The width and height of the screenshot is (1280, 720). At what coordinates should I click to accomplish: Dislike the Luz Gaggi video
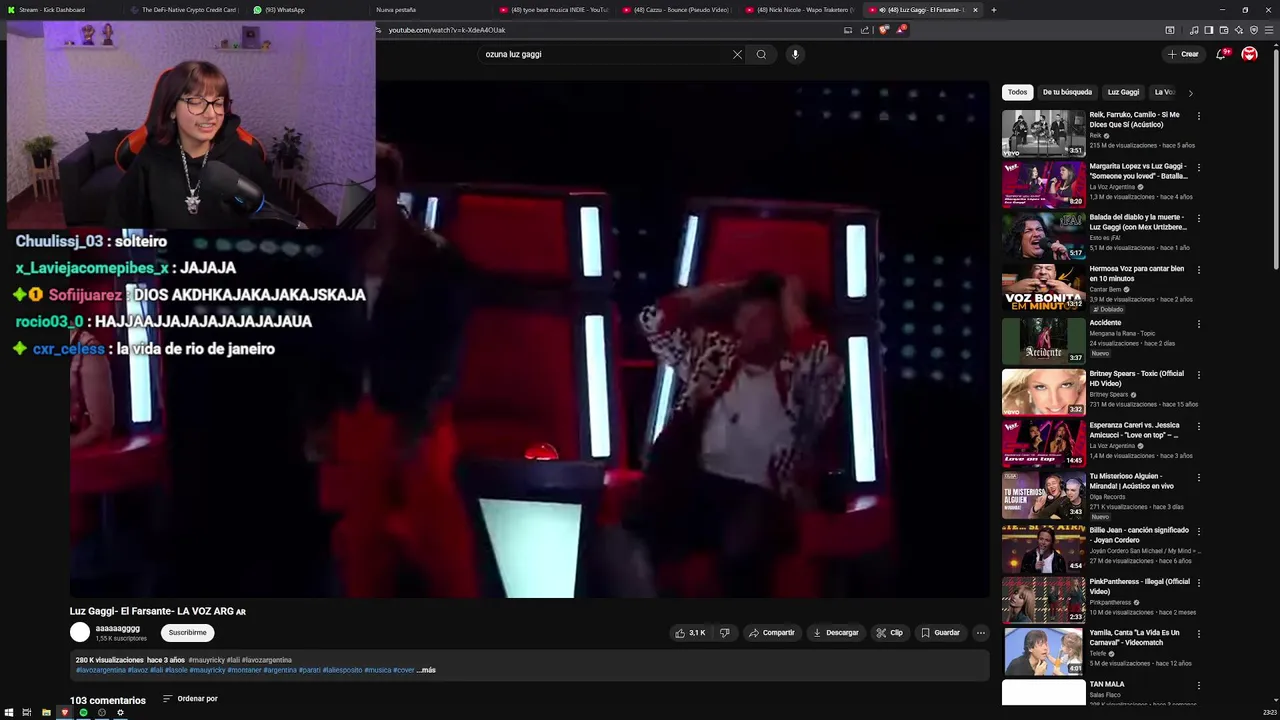pos(725,632)
